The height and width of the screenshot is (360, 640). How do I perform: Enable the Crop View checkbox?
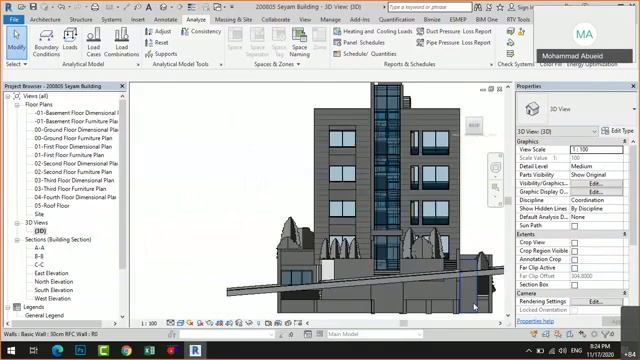tap(574, 243)
